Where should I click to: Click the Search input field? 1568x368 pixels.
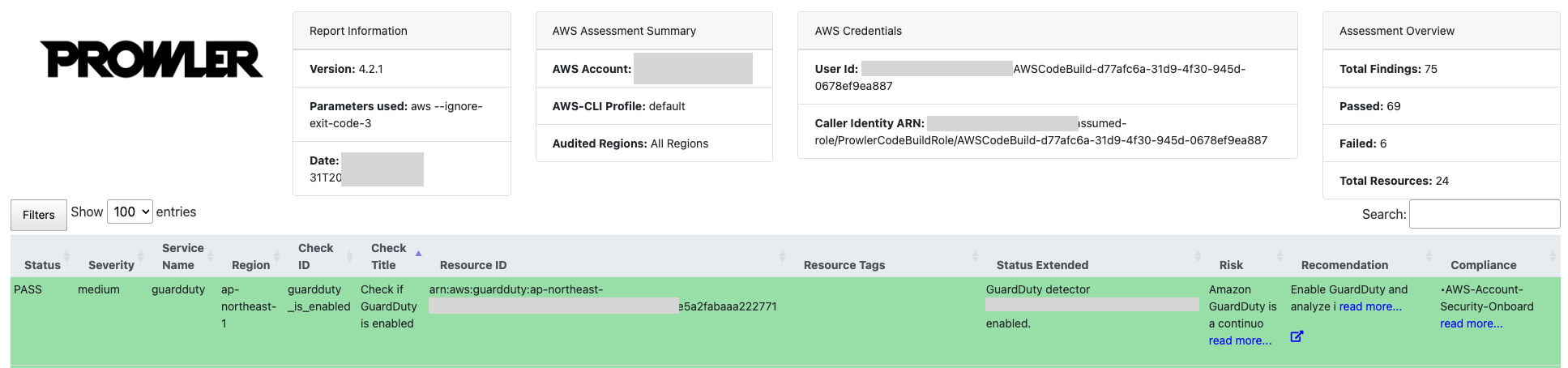1485,214
